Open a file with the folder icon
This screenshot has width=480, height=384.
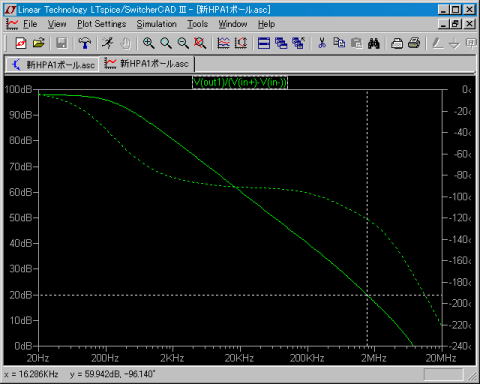pyautogui.click(x=39, y=43)
